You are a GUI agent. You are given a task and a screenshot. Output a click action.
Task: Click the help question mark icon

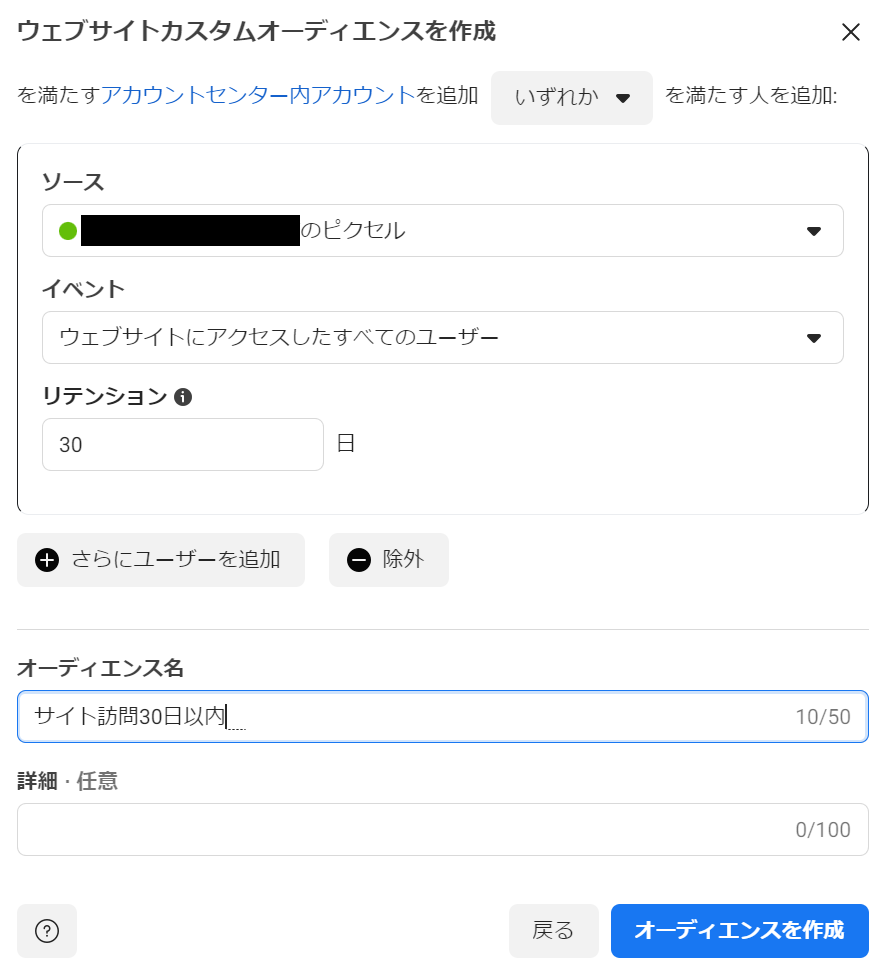[x=47, y=930]
